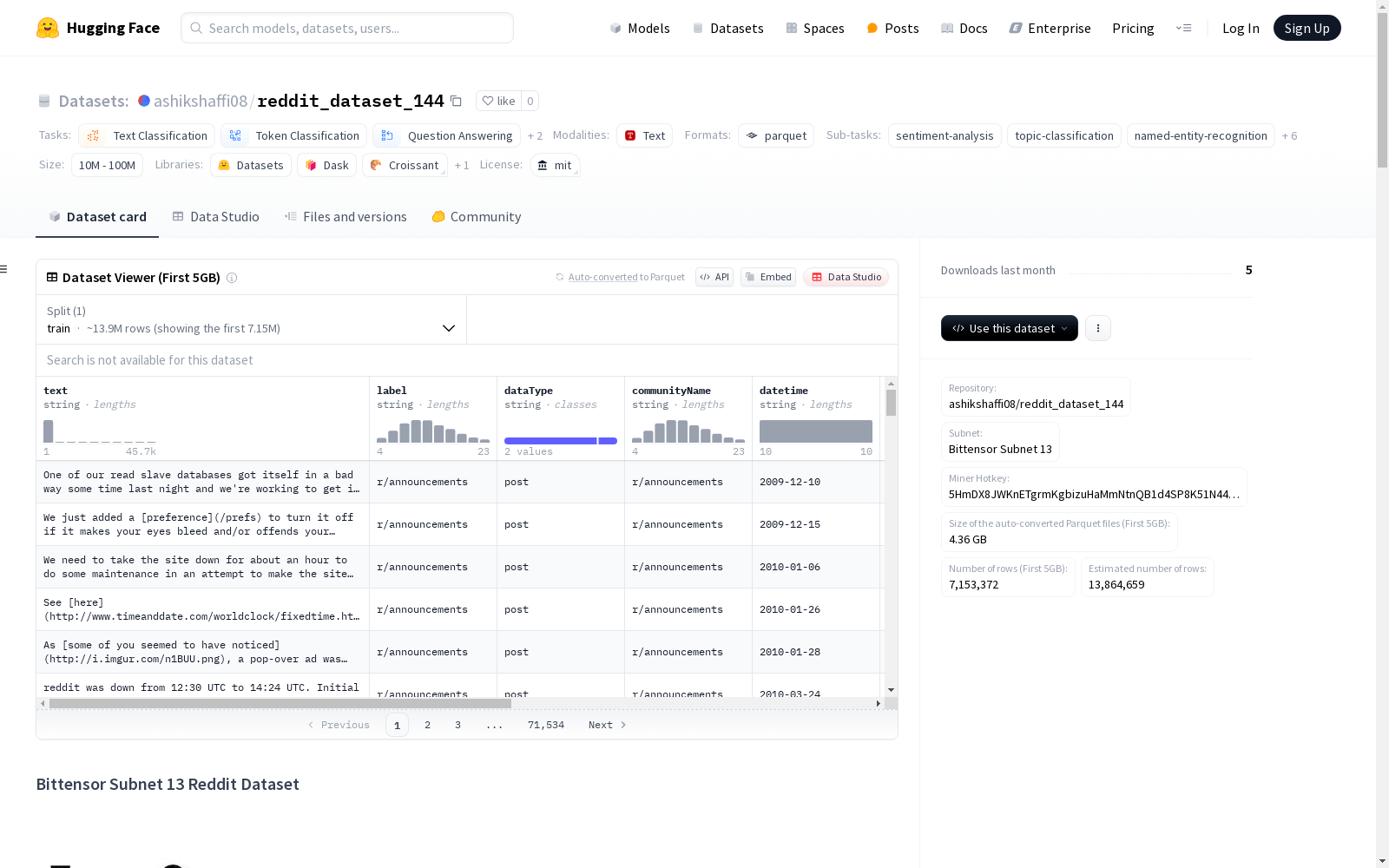Click the table vertical scrollbar thumb

point(891,403)
